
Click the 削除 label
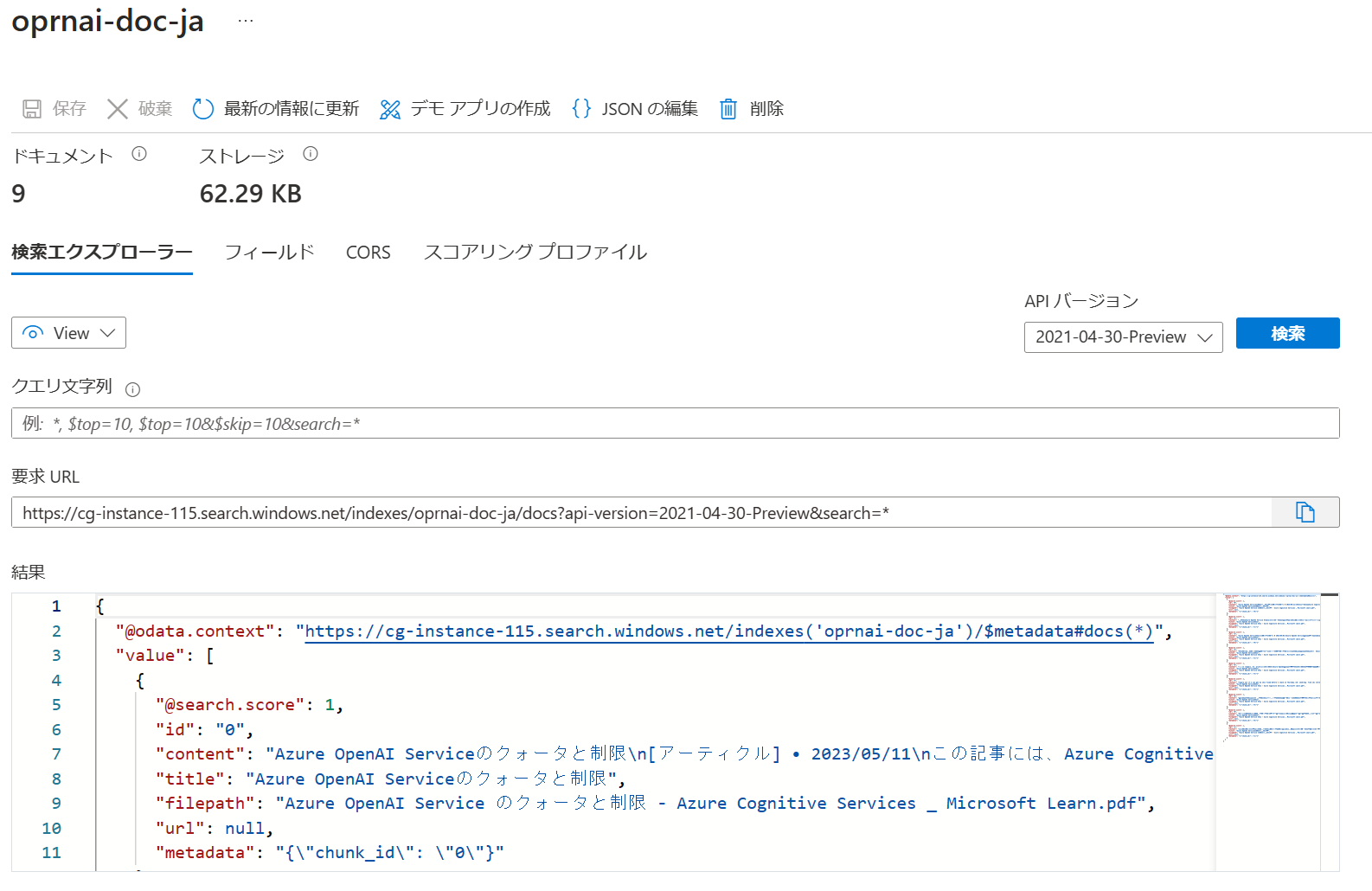767,109
